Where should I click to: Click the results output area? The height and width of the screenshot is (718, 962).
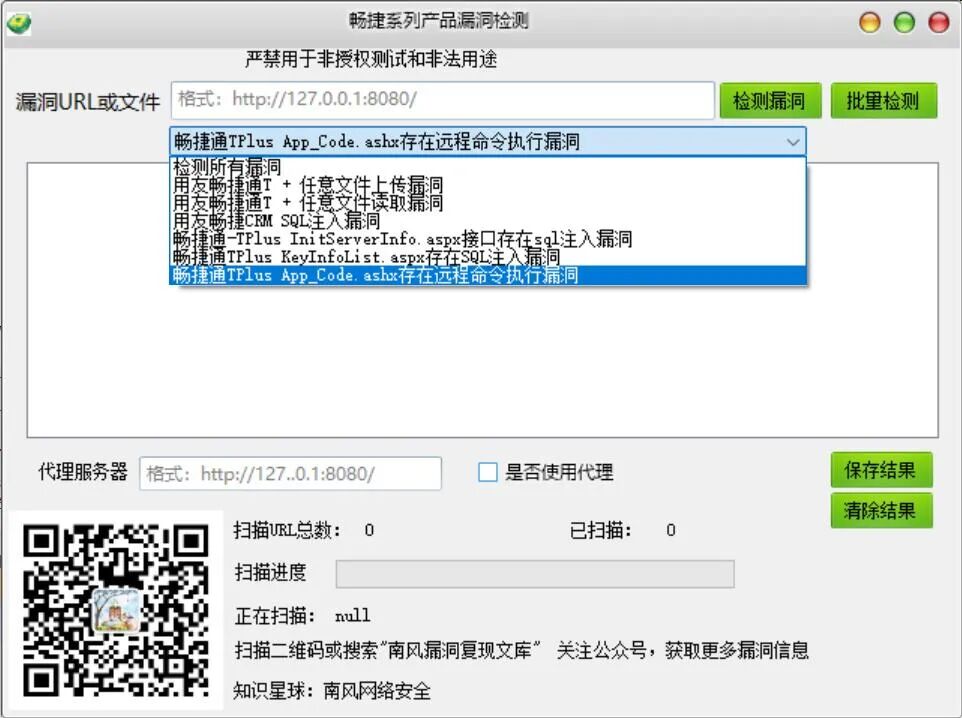[482, 362]
